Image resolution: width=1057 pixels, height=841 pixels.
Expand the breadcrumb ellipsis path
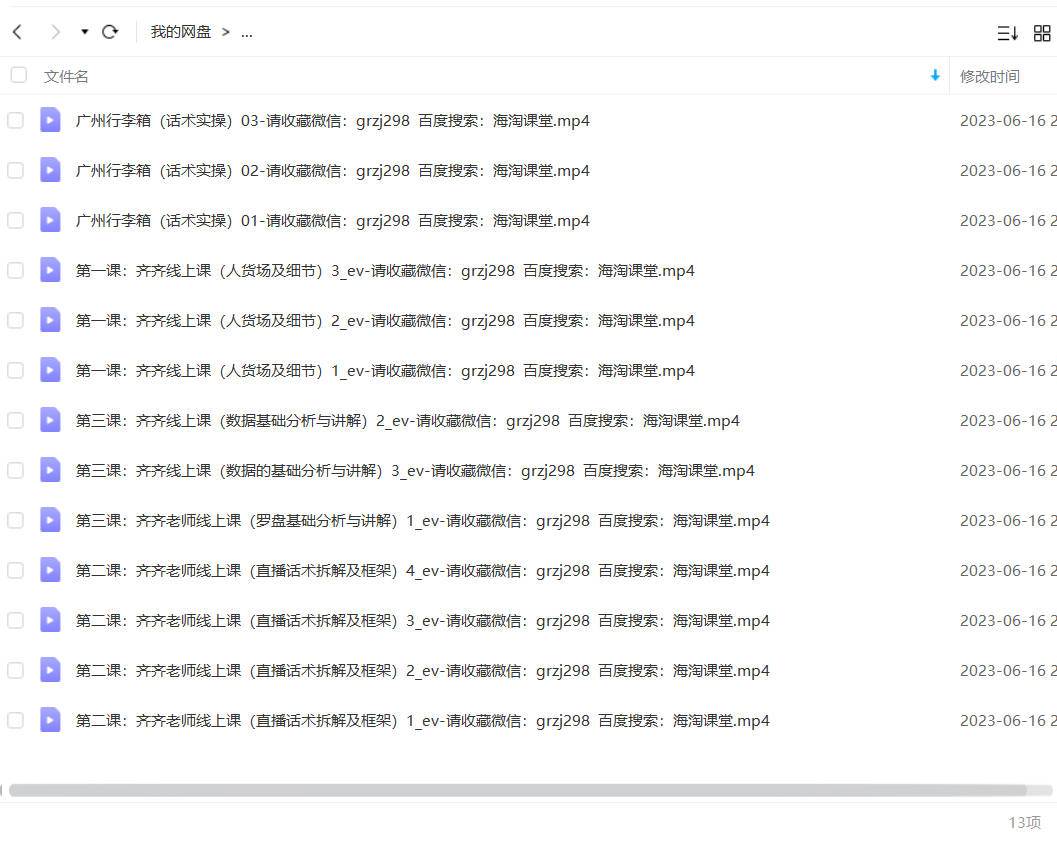(247, 32)
